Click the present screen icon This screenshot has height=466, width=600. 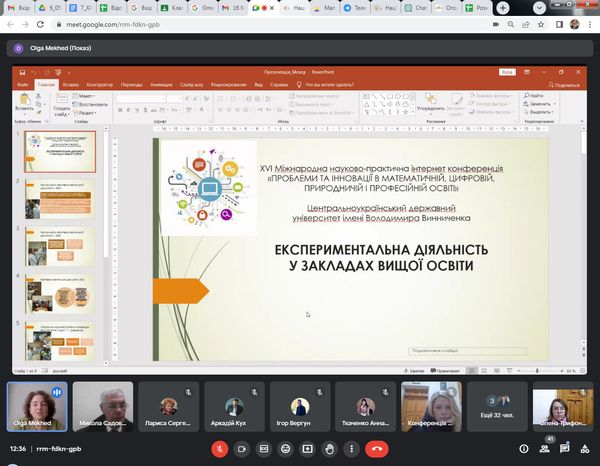point(307,450)
